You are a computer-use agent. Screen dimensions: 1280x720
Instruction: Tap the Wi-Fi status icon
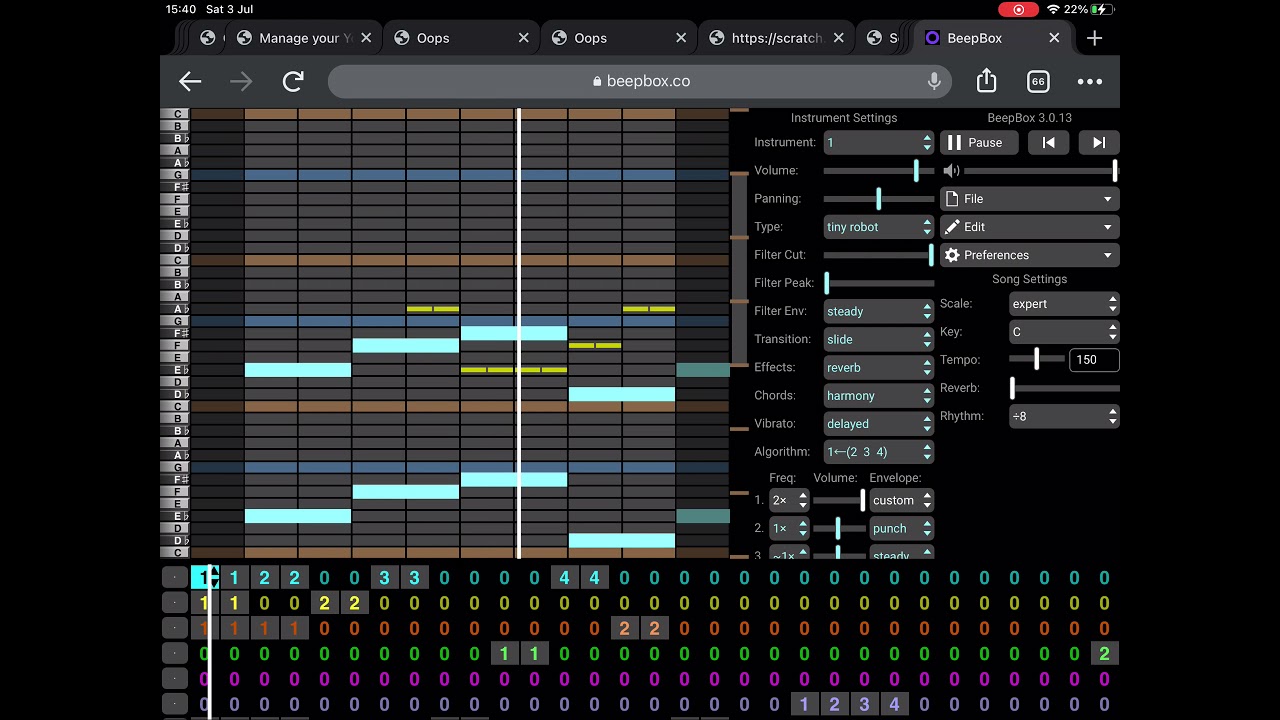1052,9
